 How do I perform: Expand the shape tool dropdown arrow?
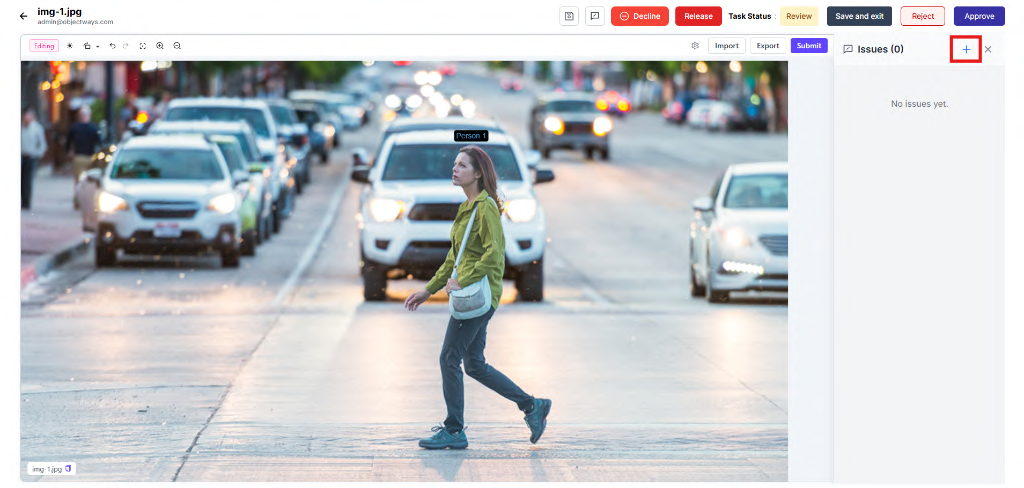coord(97,46)
